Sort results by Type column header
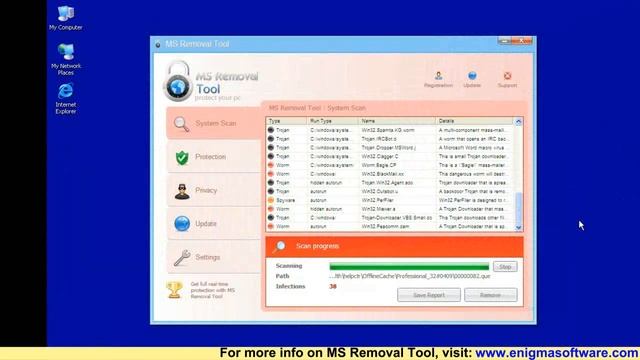The width and height of the screenshot is (640, 360). pos(286,121)
